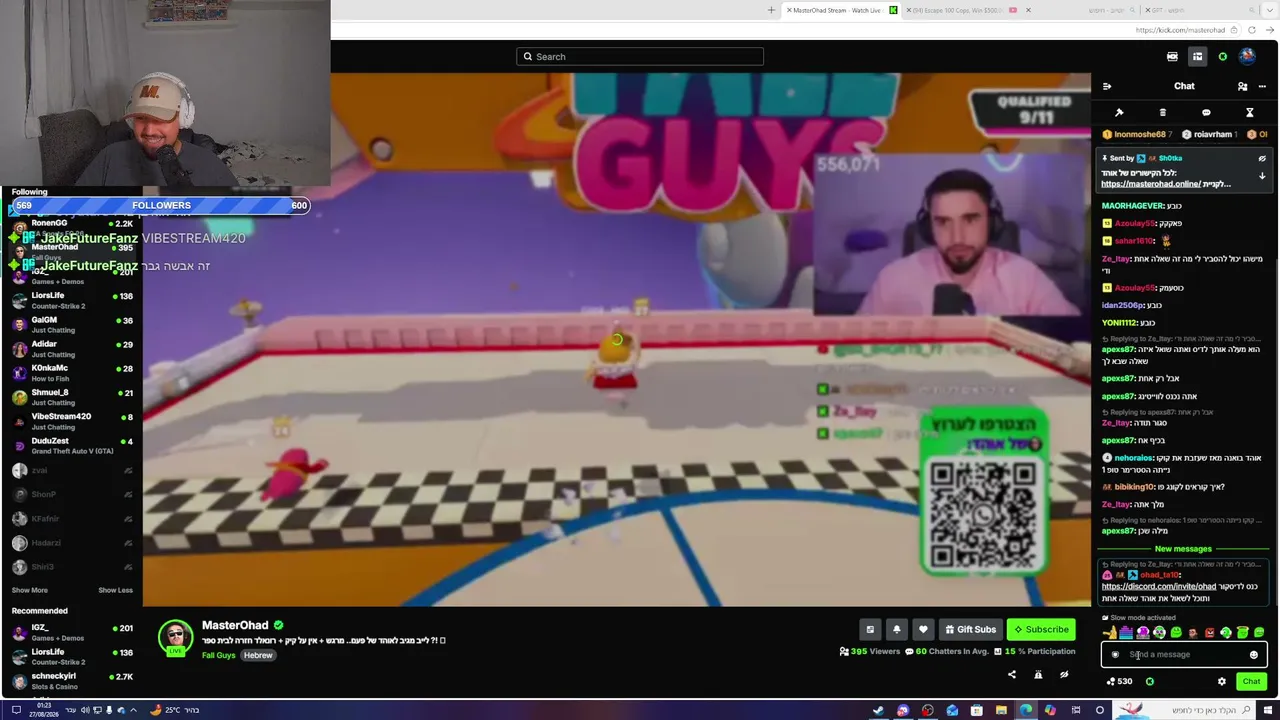Open the MasterOhad channel avatar
This screenshot has height=720, width=1280.
tap(175, 637)
